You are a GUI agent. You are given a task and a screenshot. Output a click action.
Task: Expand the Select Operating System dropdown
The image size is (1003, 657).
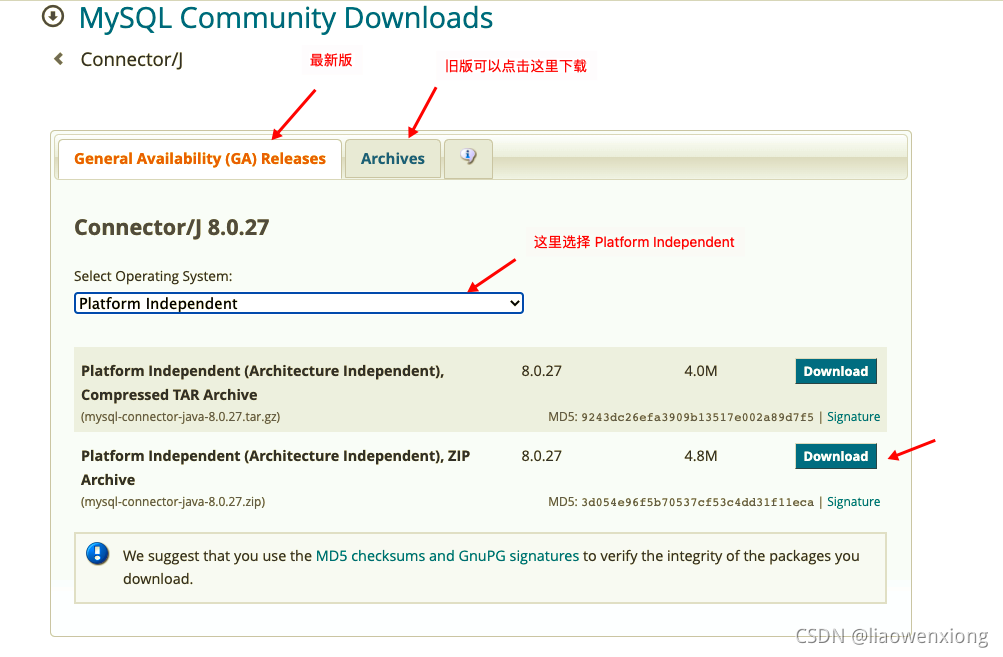click(x=299, y=303)
